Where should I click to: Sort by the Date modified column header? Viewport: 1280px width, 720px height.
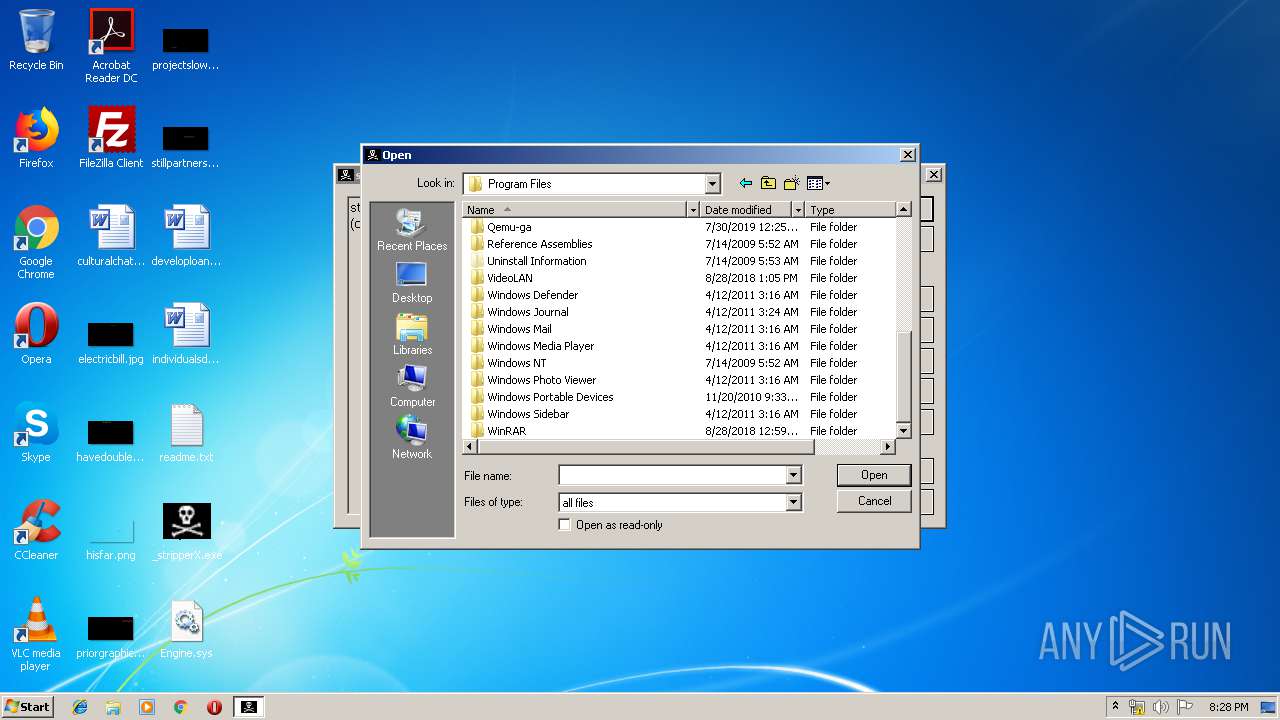tap(746, 210)
